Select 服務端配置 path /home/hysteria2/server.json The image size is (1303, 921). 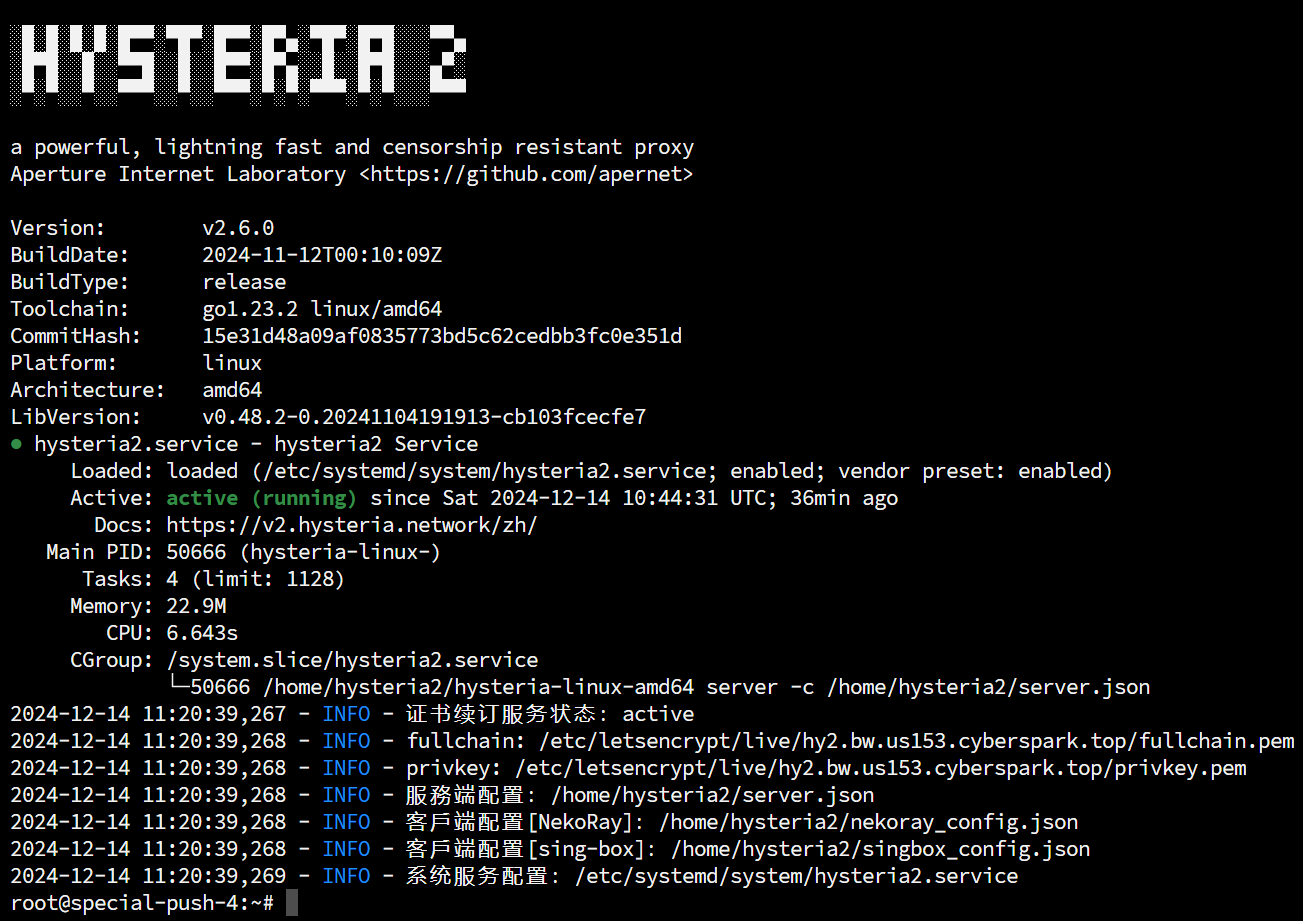tap(712, 795)
